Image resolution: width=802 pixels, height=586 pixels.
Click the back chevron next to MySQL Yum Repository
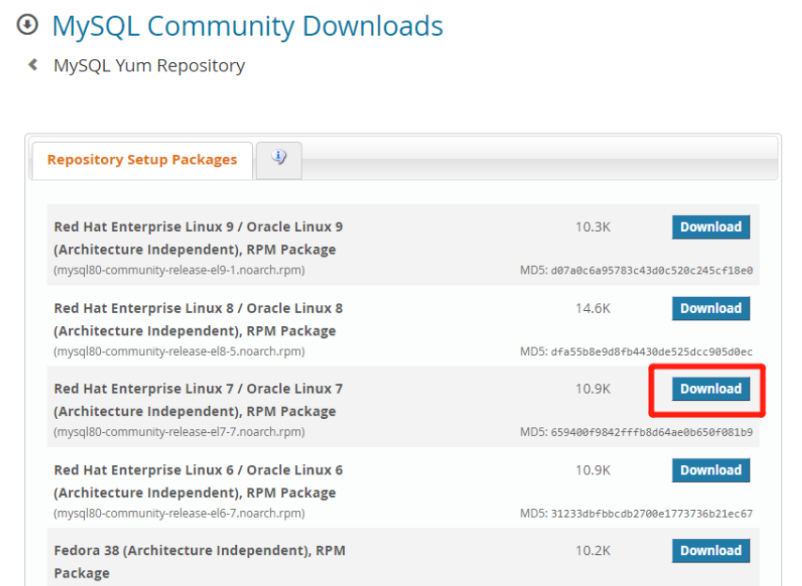(x=33, y=65)
